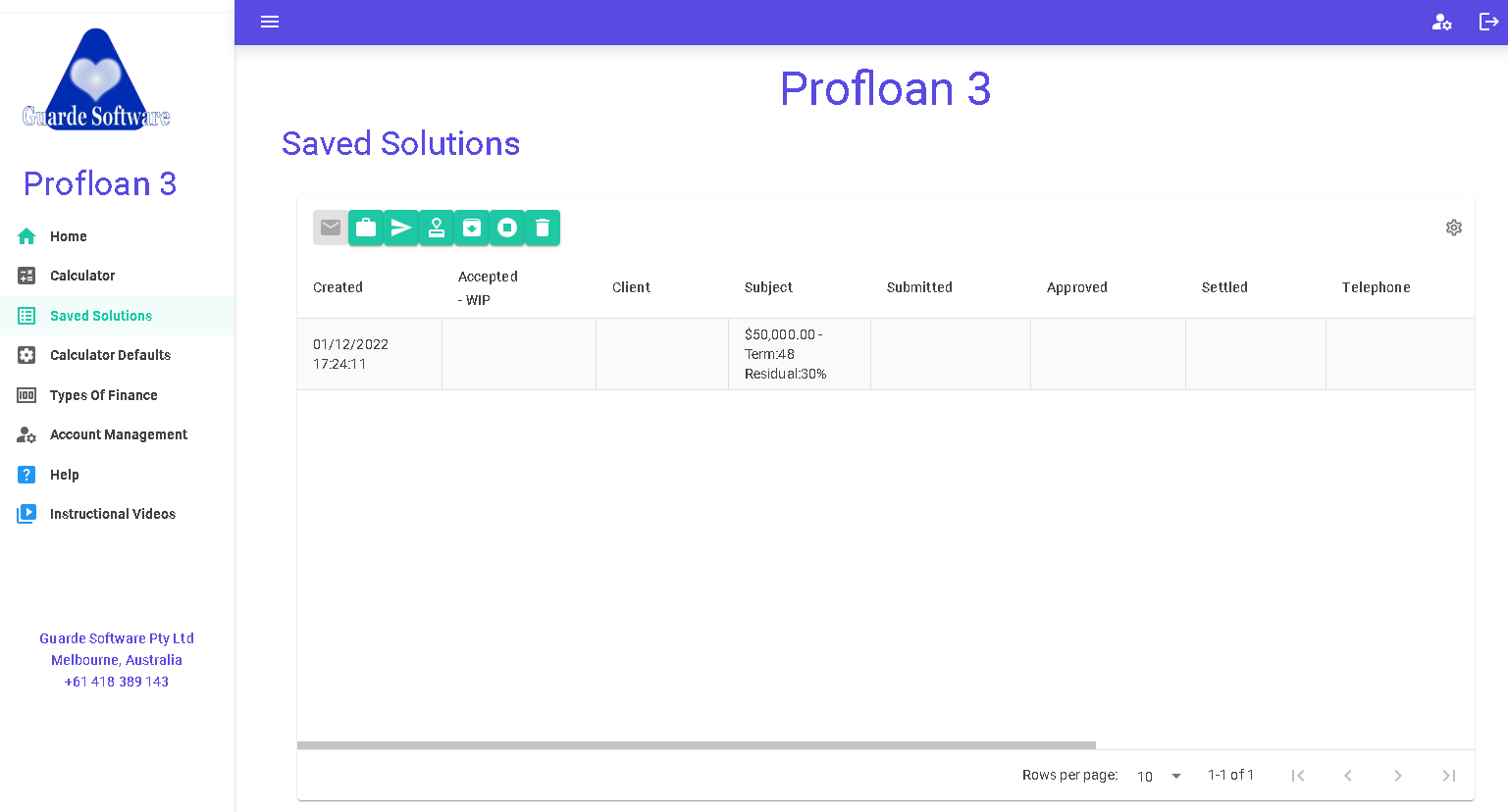Sort by the Settled column header
The width and height of the screenshot is (1508, 812).
[1224, 287]
